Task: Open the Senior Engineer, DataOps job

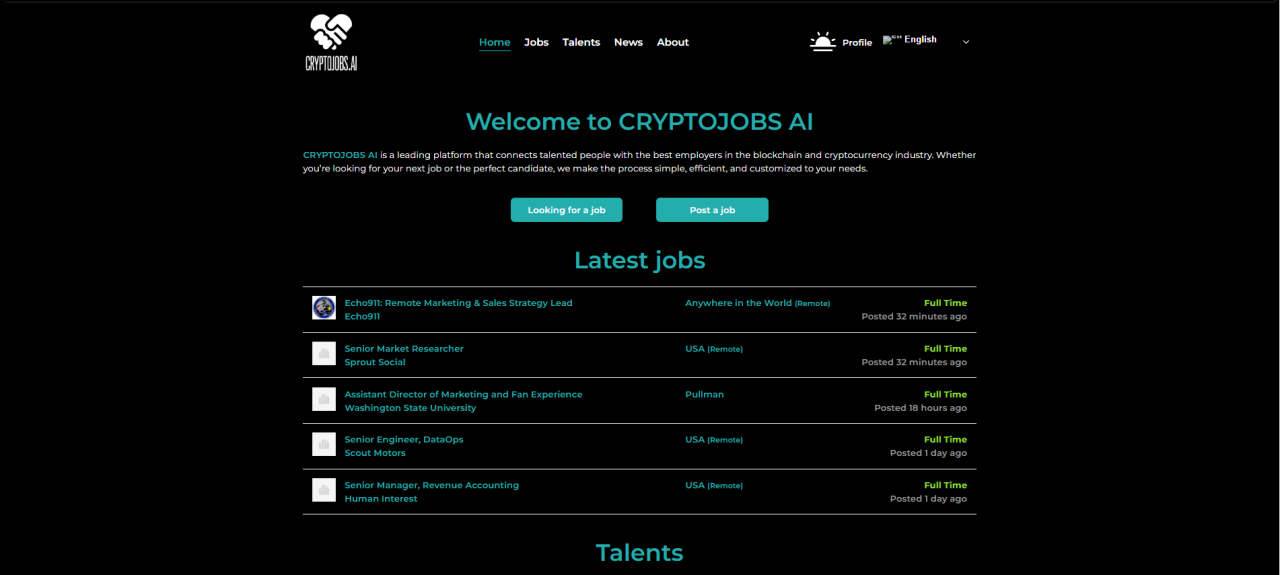Action: (404, 440)
